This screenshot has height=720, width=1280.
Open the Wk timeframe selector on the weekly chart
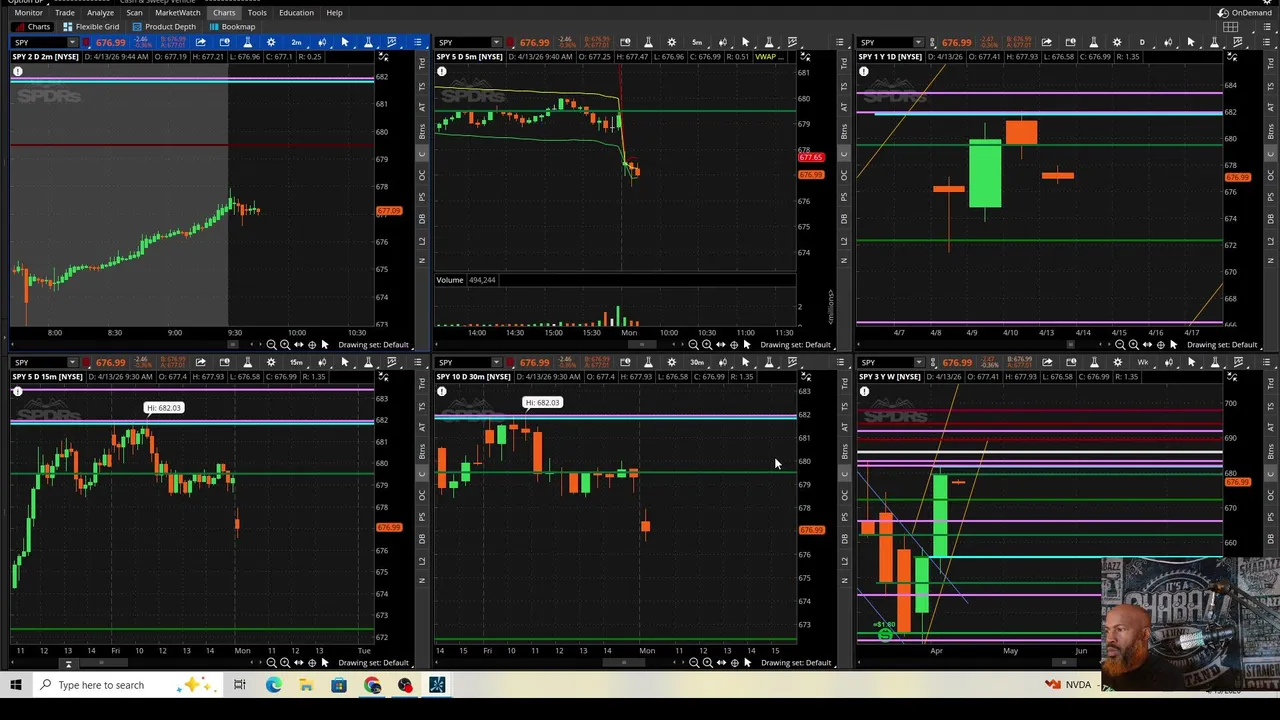1142,361
